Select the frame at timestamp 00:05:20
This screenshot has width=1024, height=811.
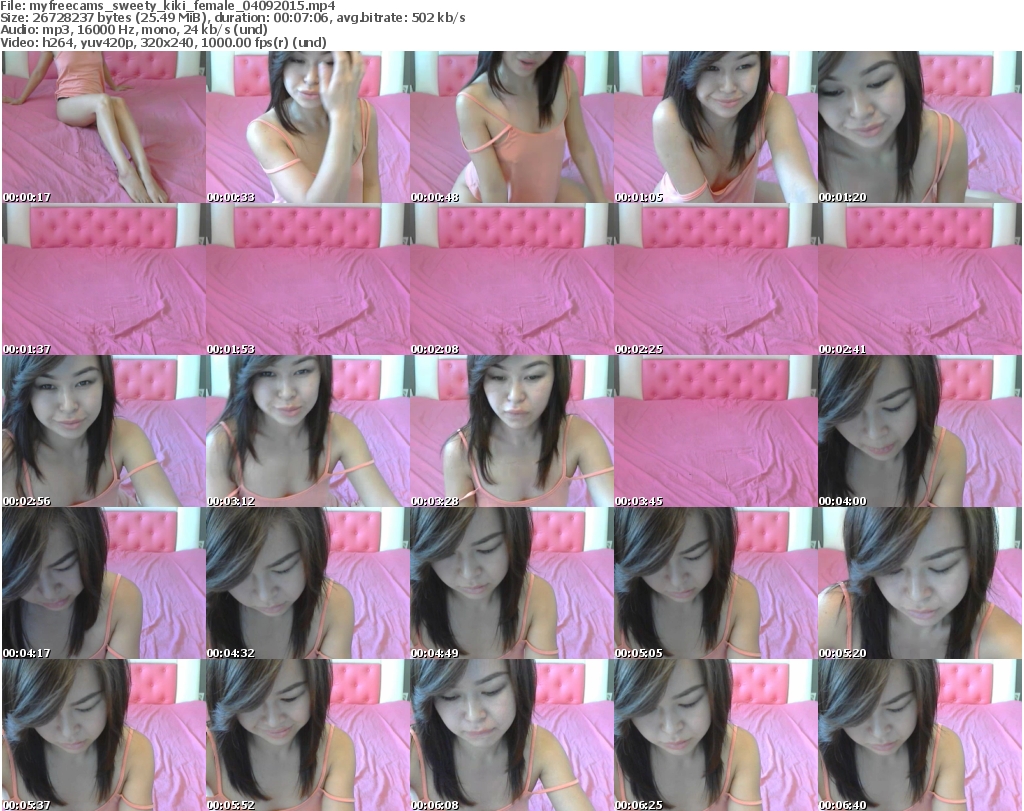coord(920,583)
